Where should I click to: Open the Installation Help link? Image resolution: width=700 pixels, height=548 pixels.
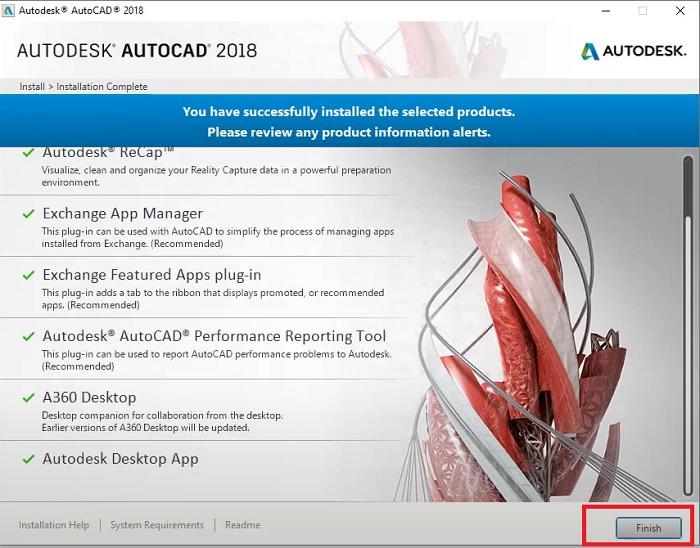tap(54, 525)
